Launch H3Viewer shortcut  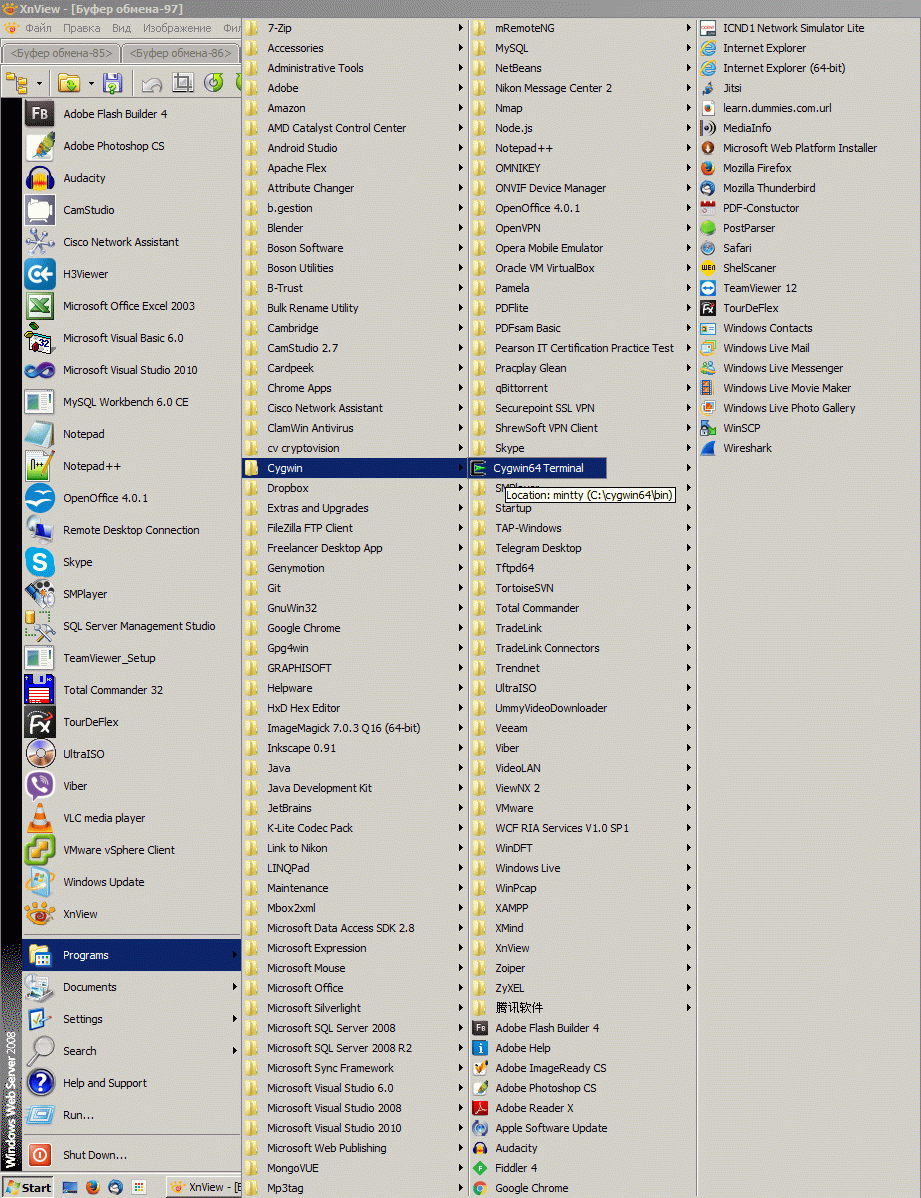tap(131, 274)
